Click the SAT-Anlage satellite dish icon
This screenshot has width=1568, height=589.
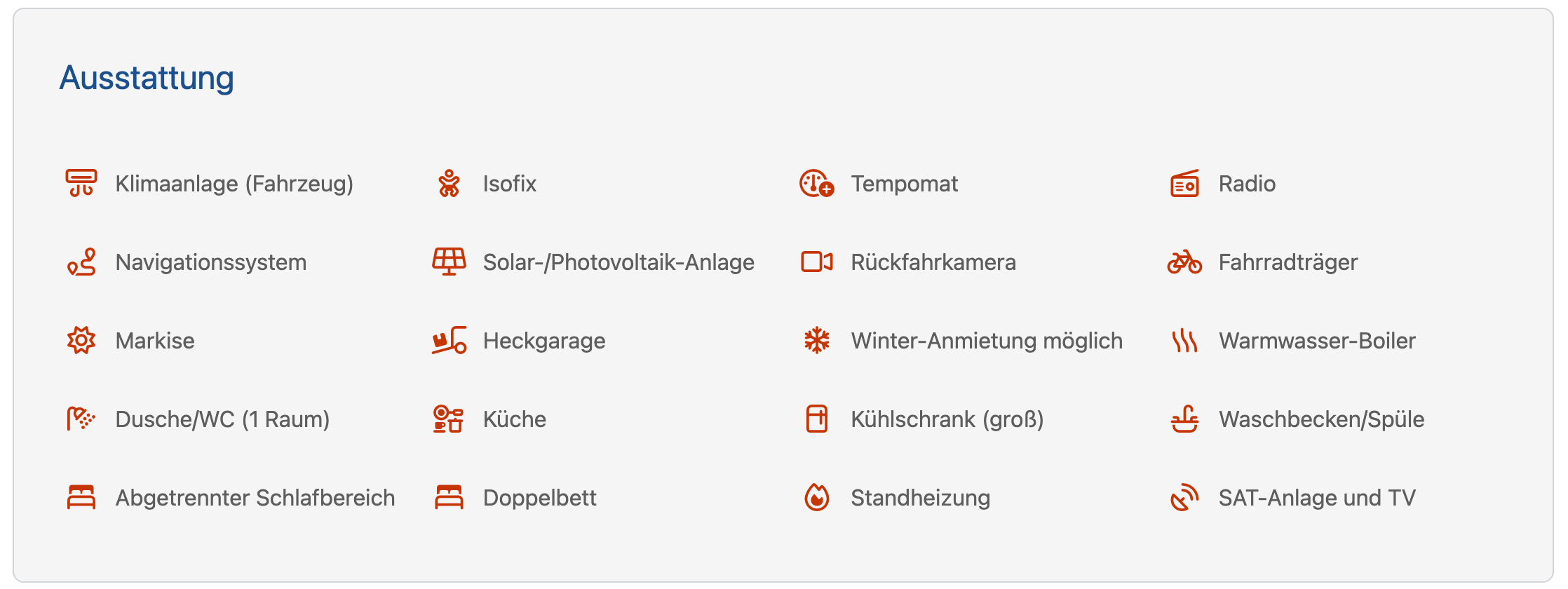(x=1184, y=498)
